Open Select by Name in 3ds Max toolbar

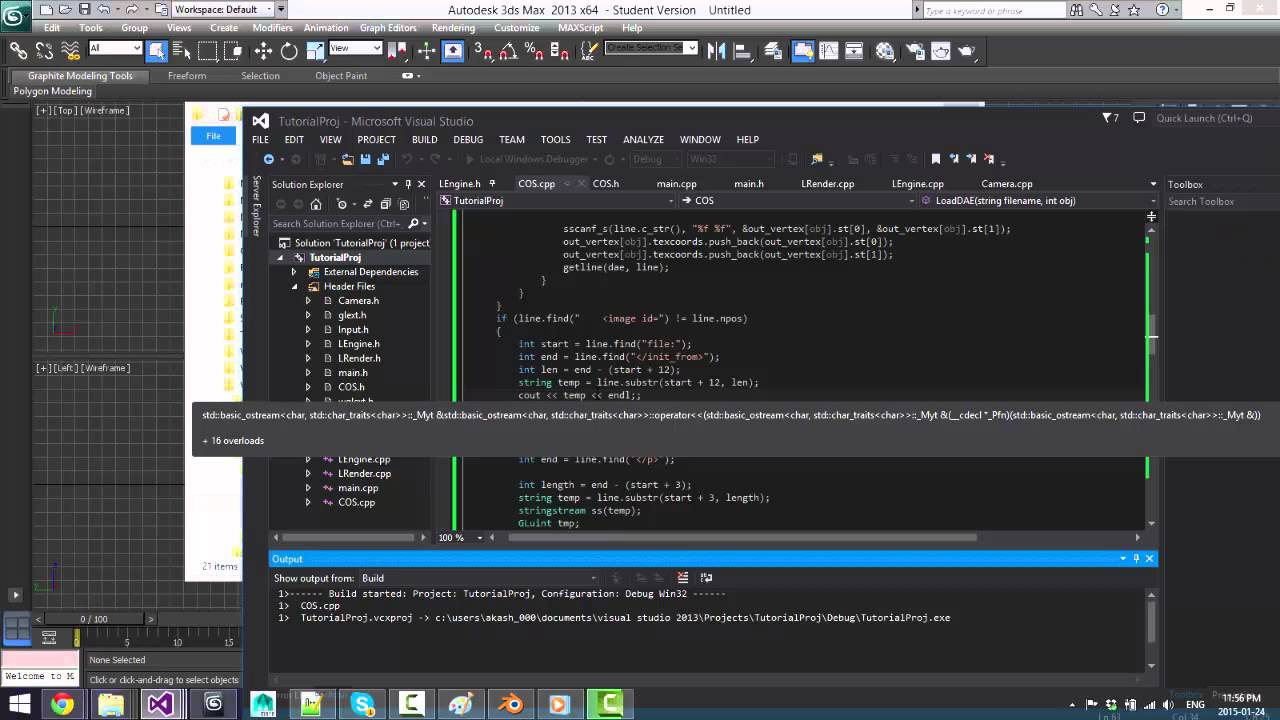(x=182, y=50)
